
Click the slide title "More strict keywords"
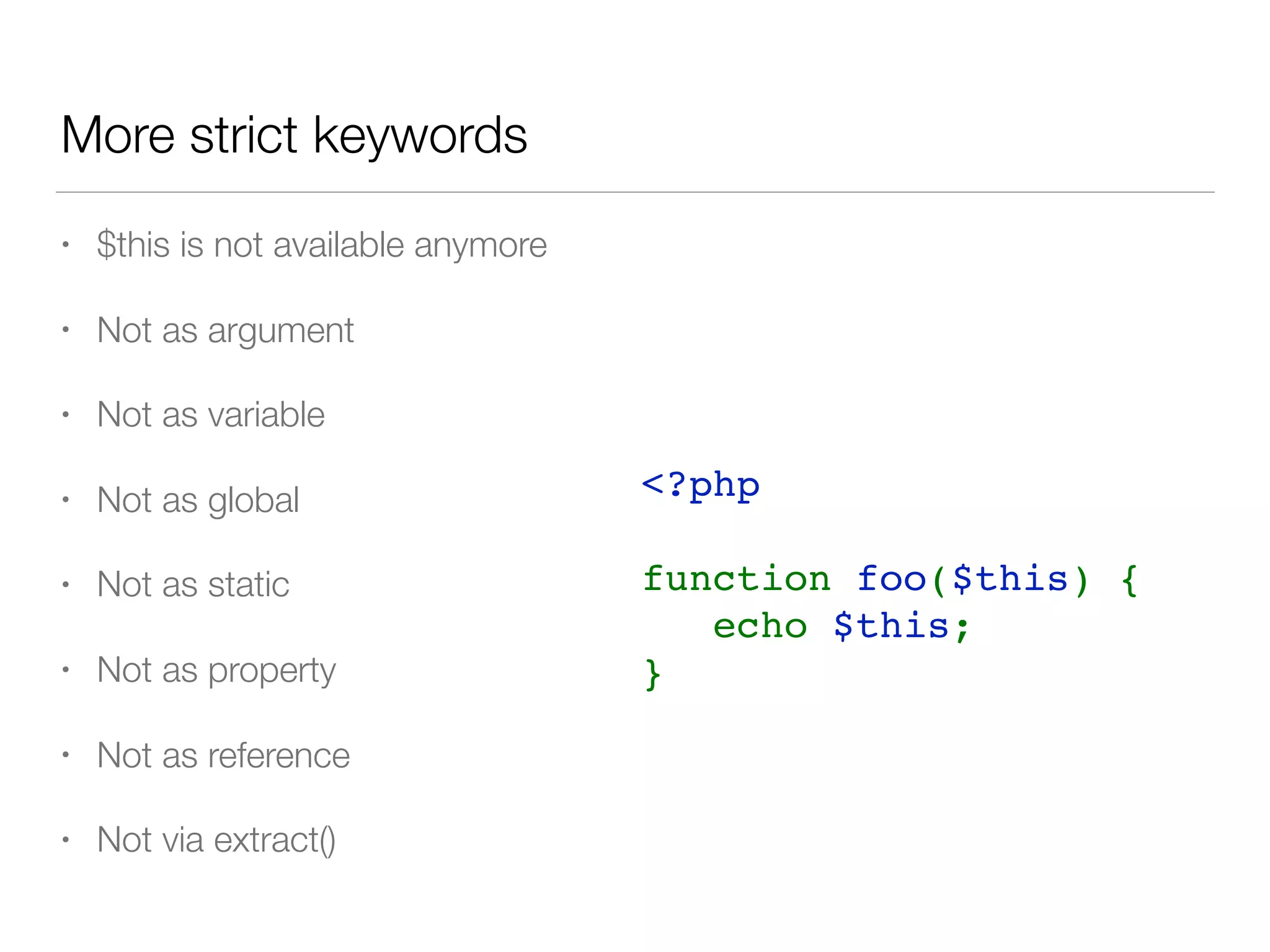pyautogui.click(x=294, y=135)
